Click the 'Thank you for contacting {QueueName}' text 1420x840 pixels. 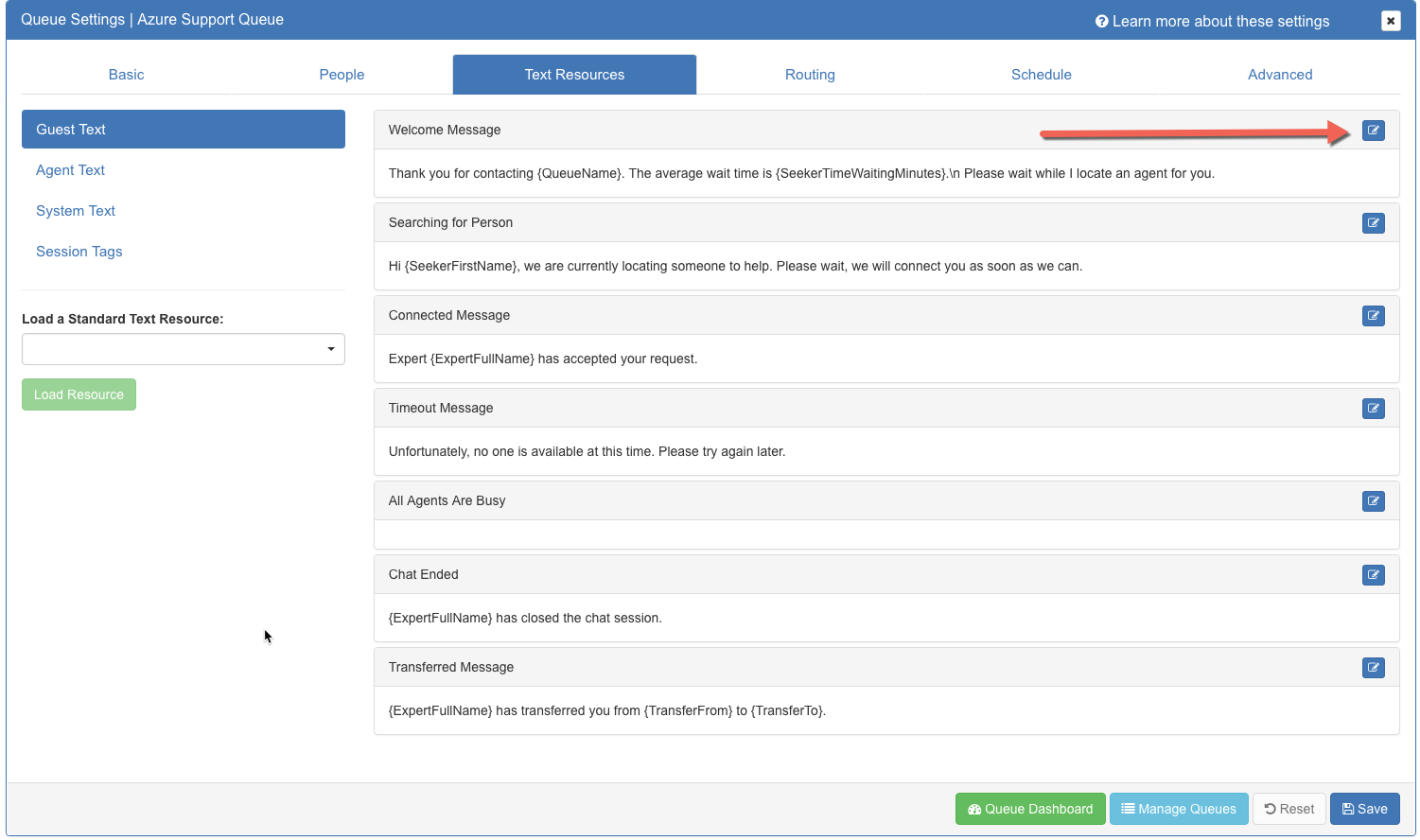(801, 173)
